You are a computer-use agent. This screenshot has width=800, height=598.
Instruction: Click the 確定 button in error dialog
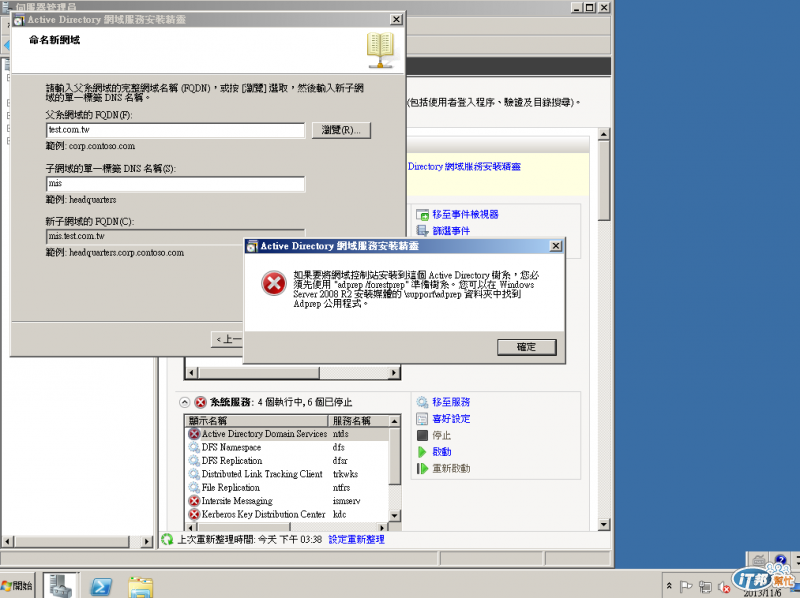point(527,347)
